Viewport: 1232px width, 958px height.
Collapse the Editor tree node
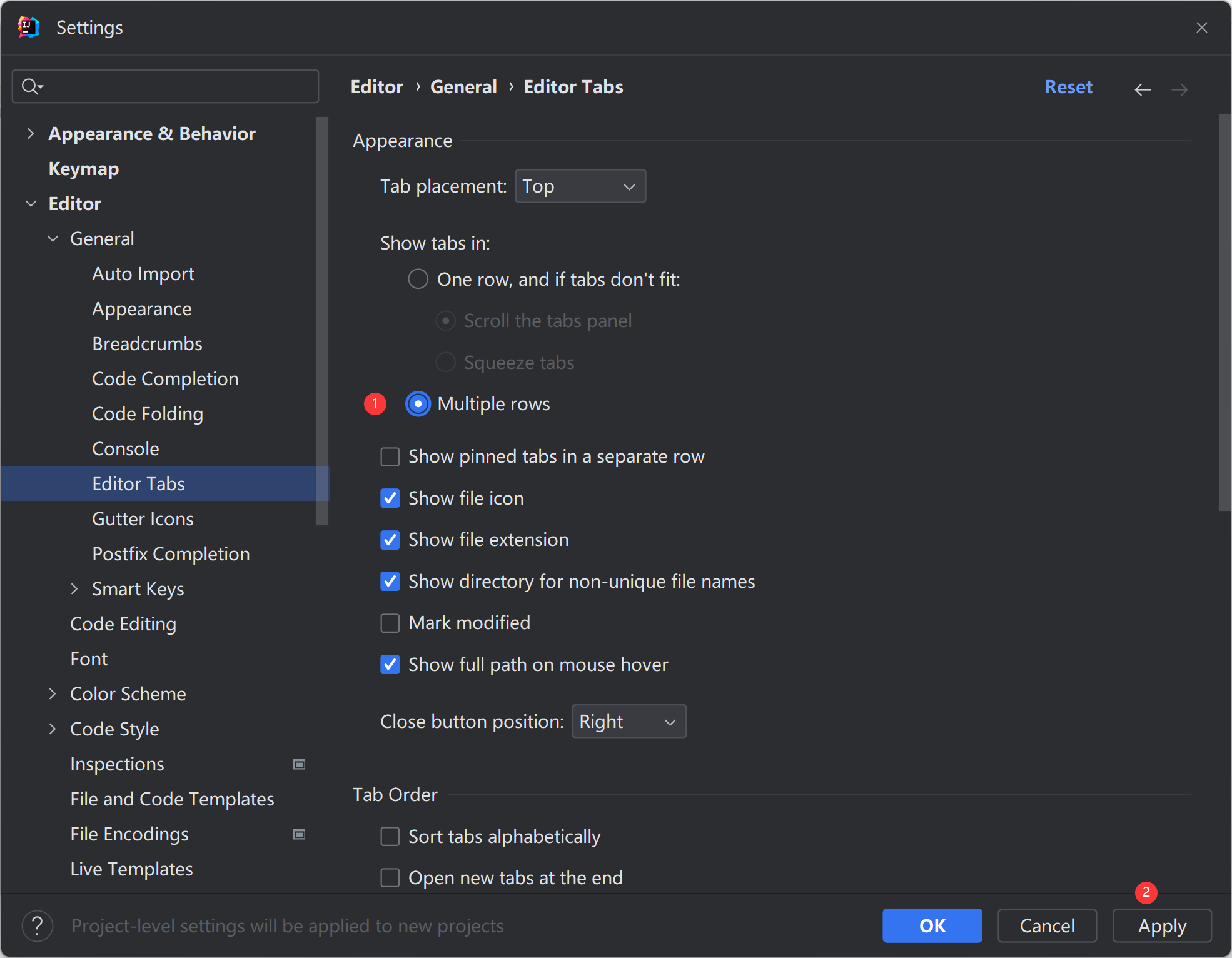[30, 203]
